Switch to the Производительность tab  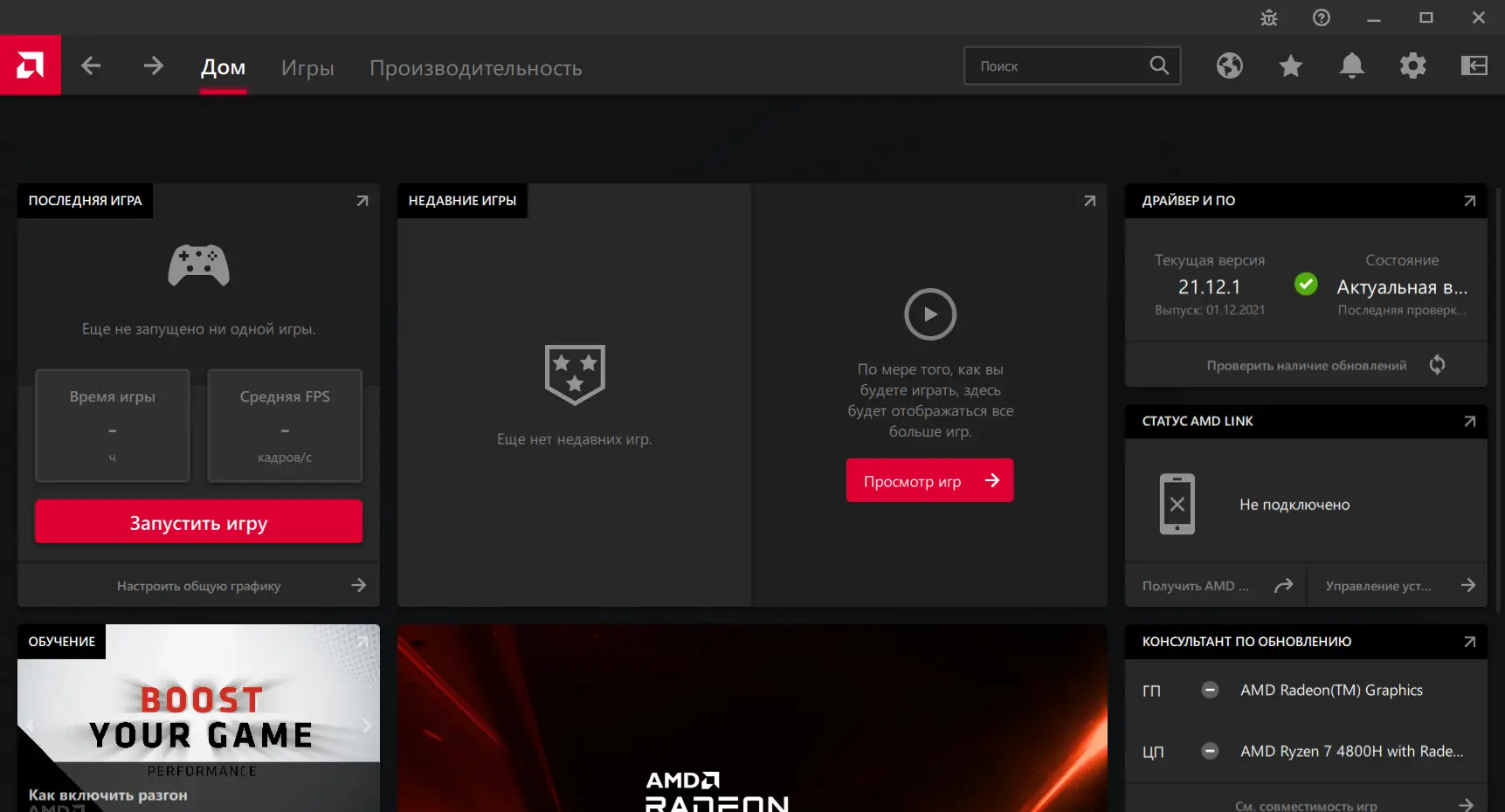[476, 68]
